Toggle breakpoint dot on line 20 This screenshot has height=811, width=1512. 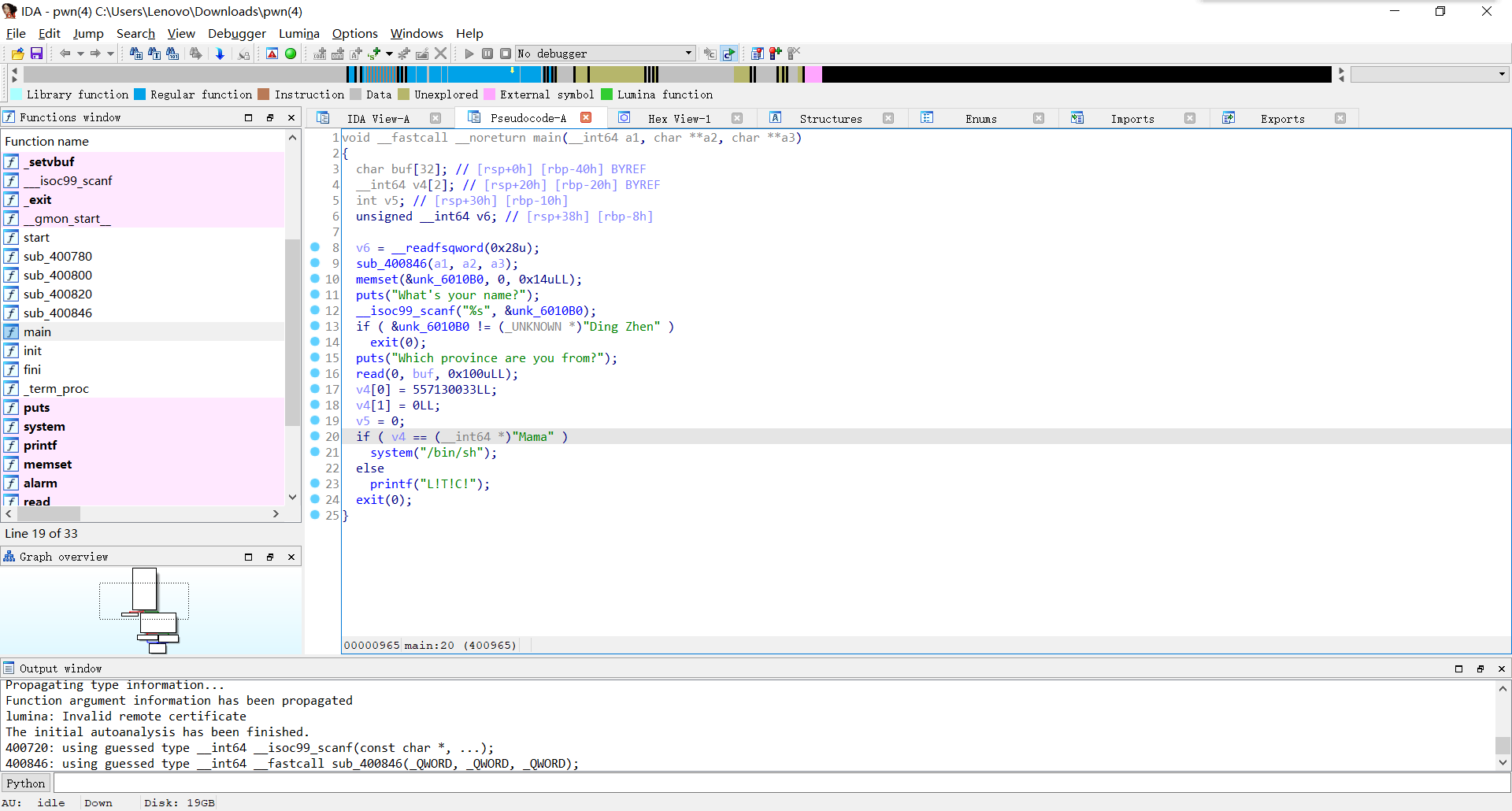(315, 436)
